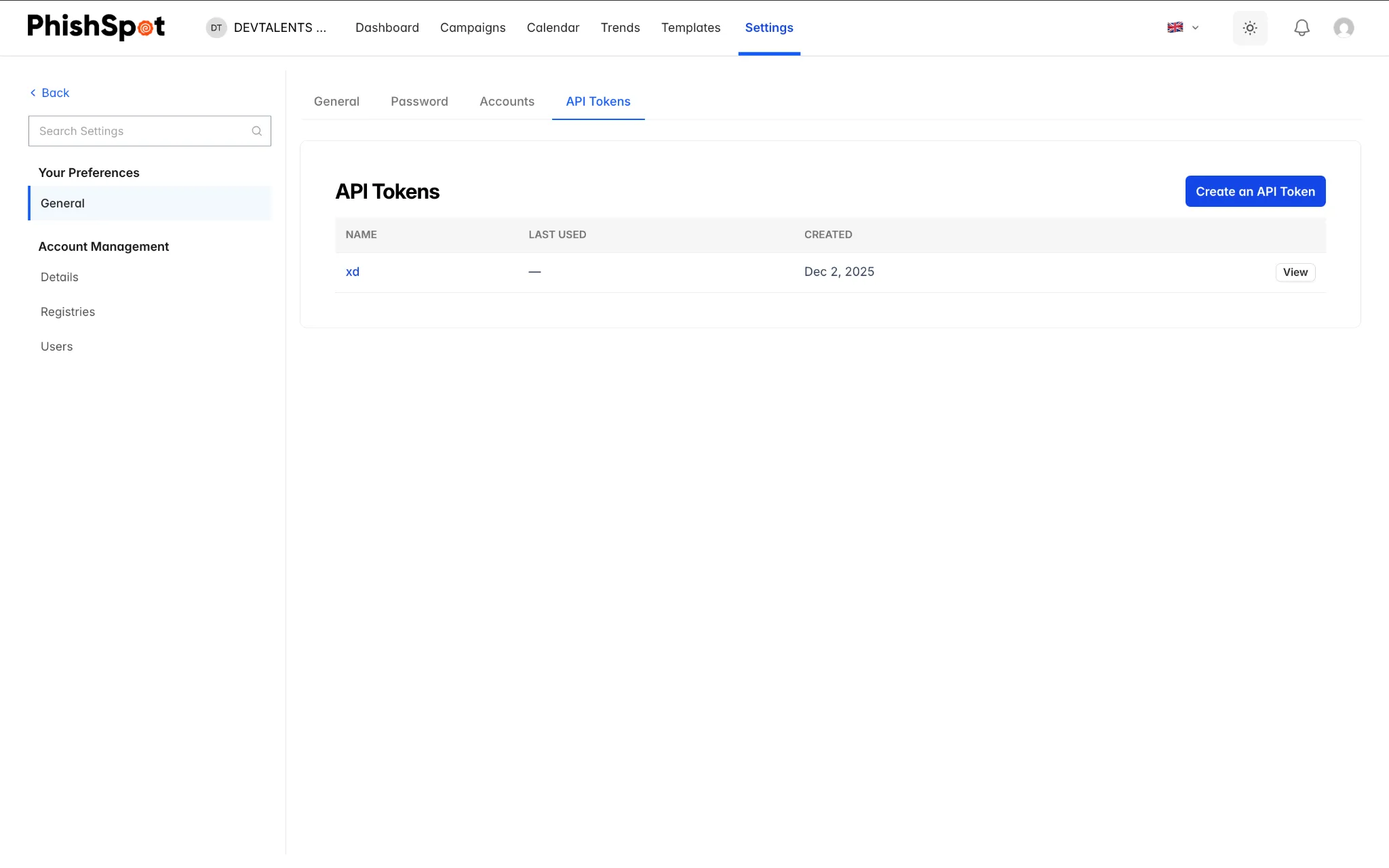Open the xd token name link

click(x=353, y=272)
